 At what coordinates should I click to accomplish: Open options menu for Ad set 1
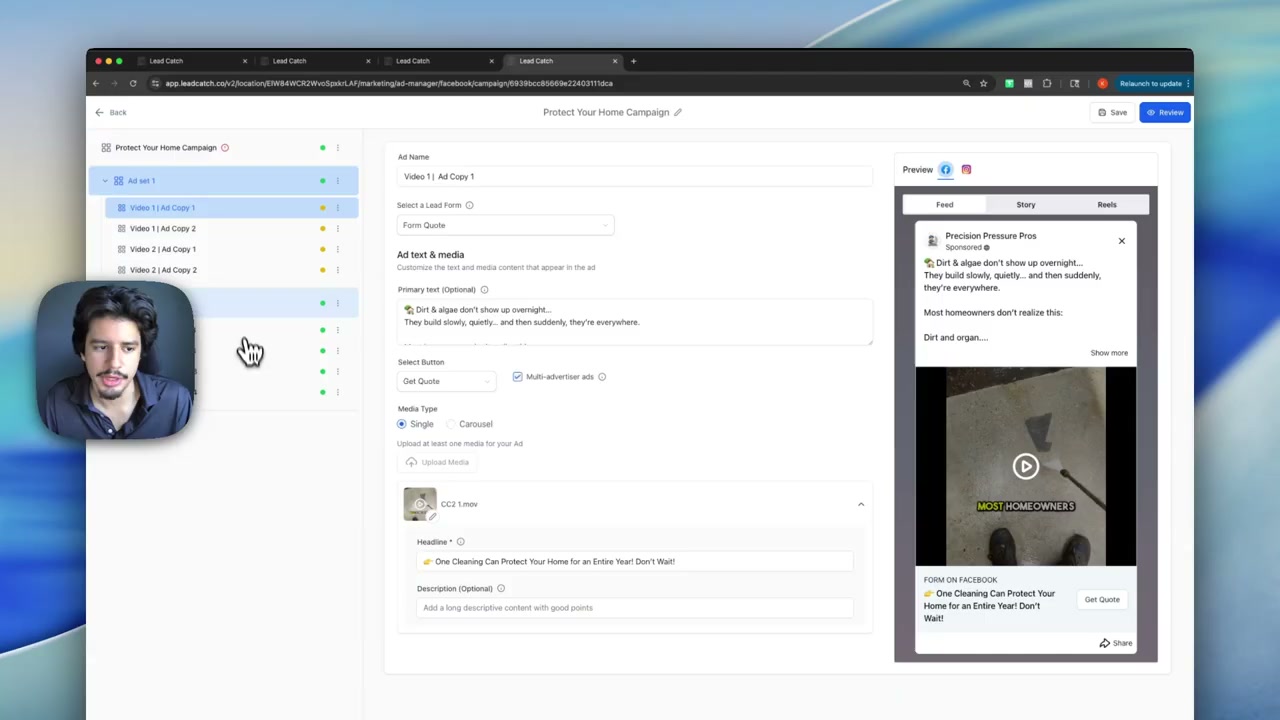tap(338, 181)
